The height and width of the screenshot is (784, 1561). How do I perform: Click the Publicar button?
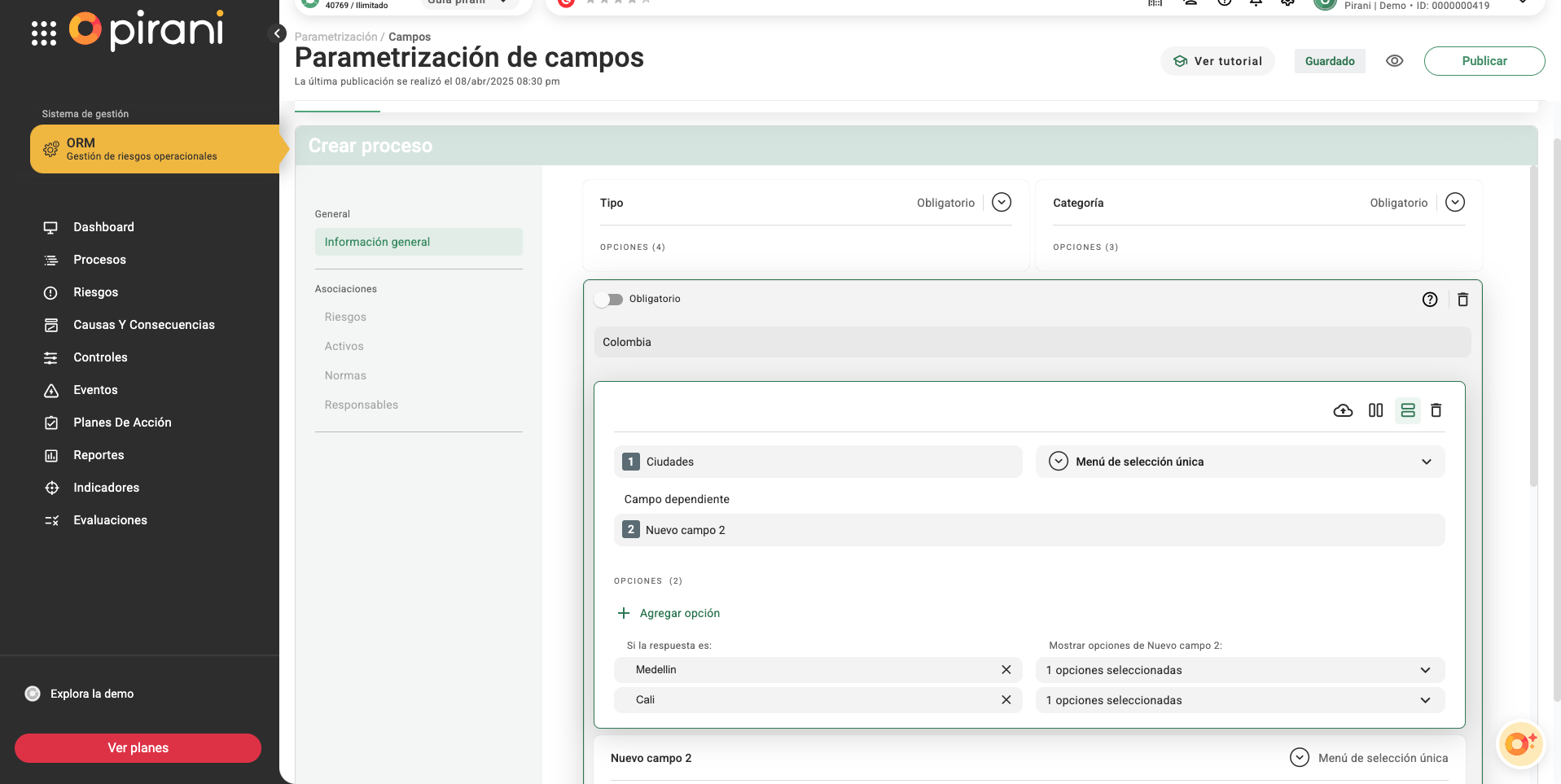pos(1484,61)
